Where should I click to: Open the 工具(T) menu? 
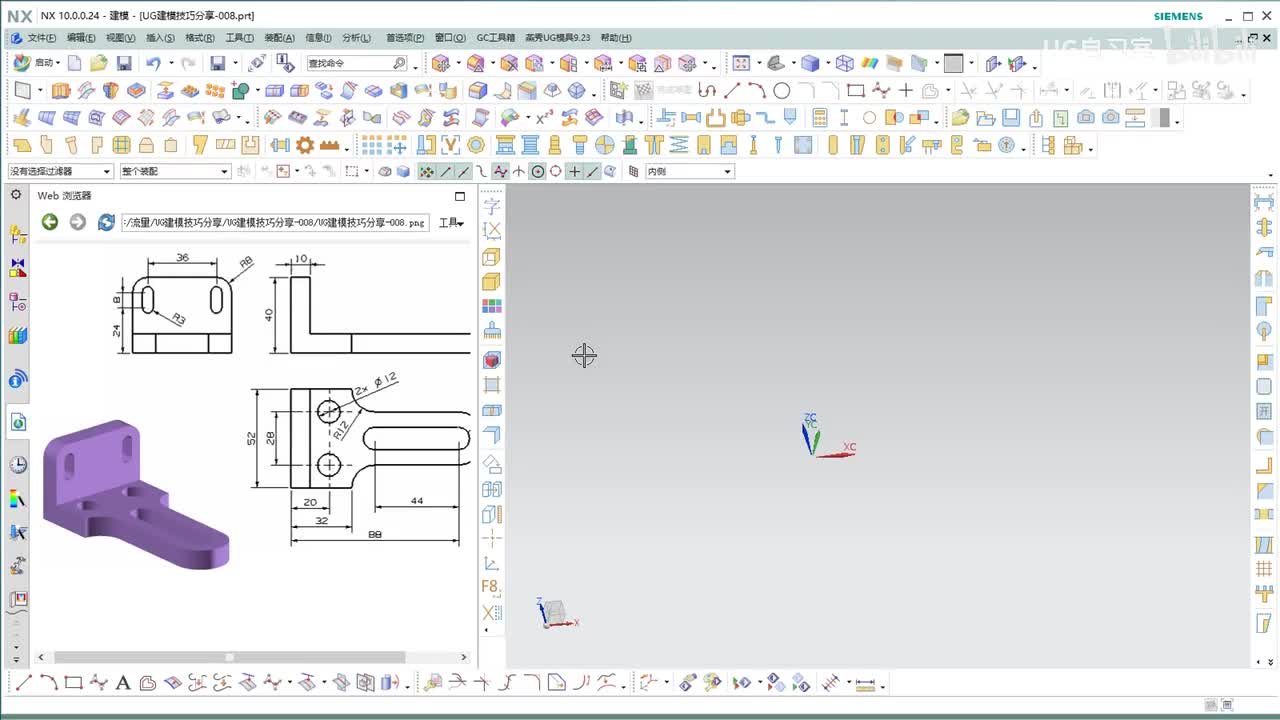[x=240, y=38]
